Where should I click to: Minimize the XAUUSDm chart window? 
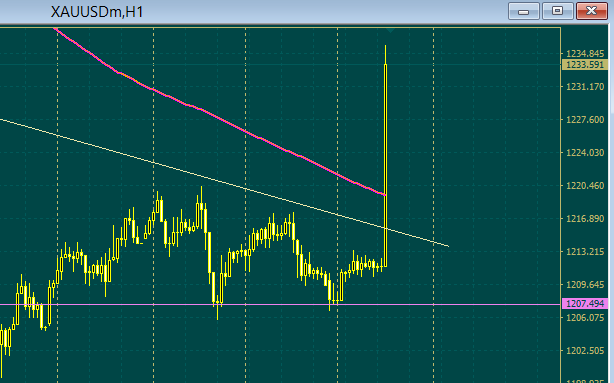click(x=524, y=11)
